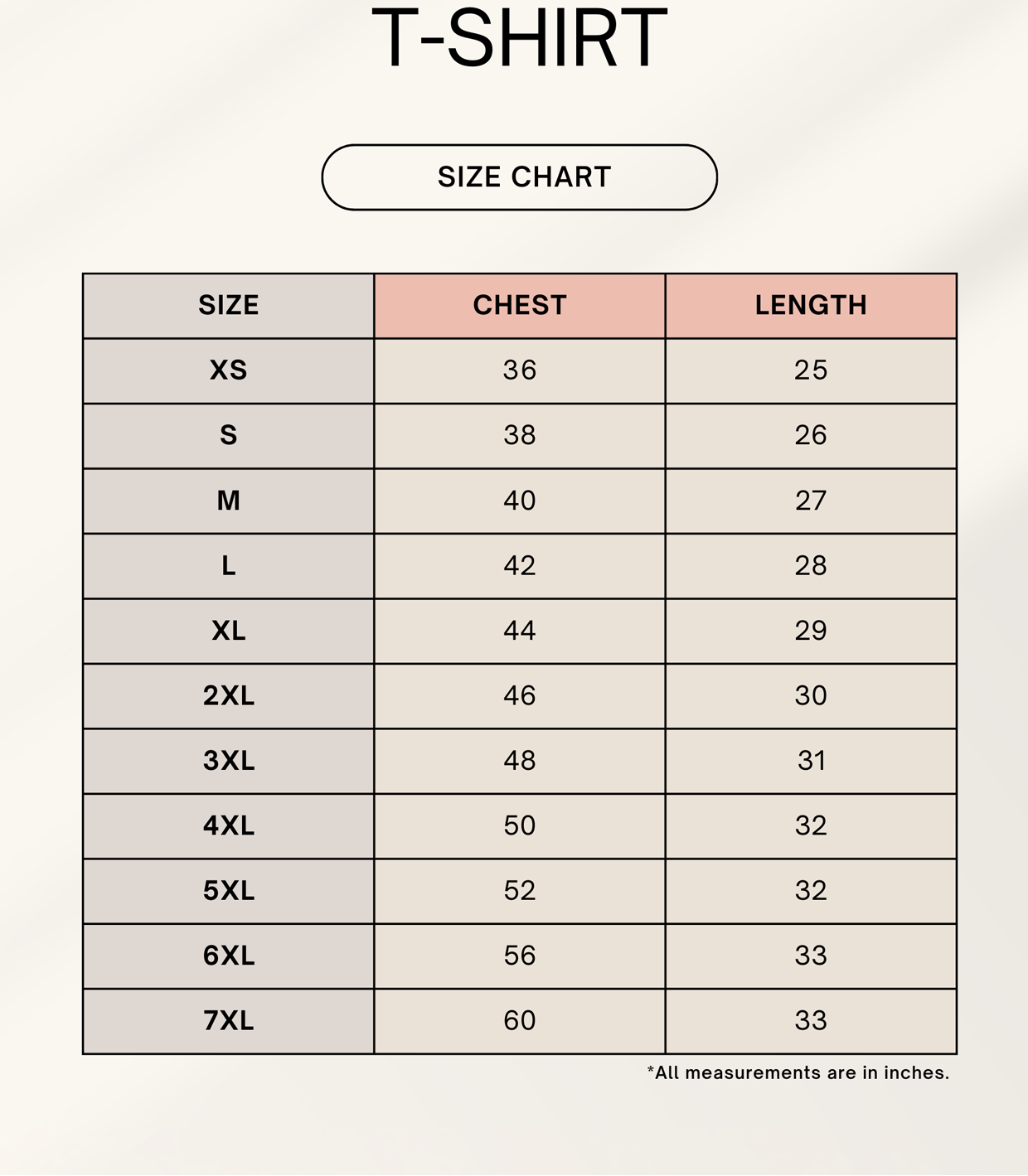The height and width of the screenshot is (1176, 1028).
Task: Select the M size row label
Action: [229, 501]
